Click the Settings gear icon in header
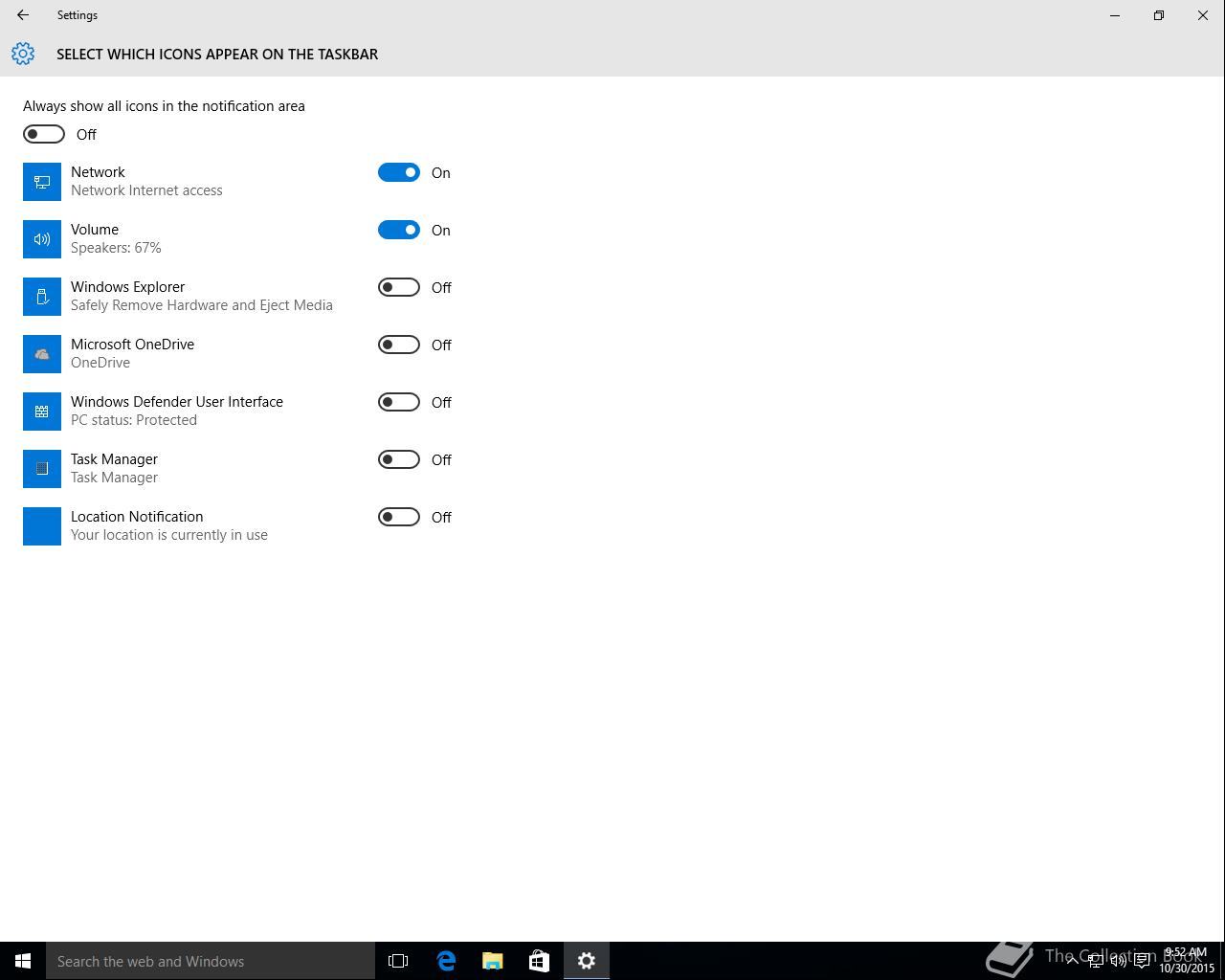The height and width of the screenshot is (980, 1225). coord(23,54)
